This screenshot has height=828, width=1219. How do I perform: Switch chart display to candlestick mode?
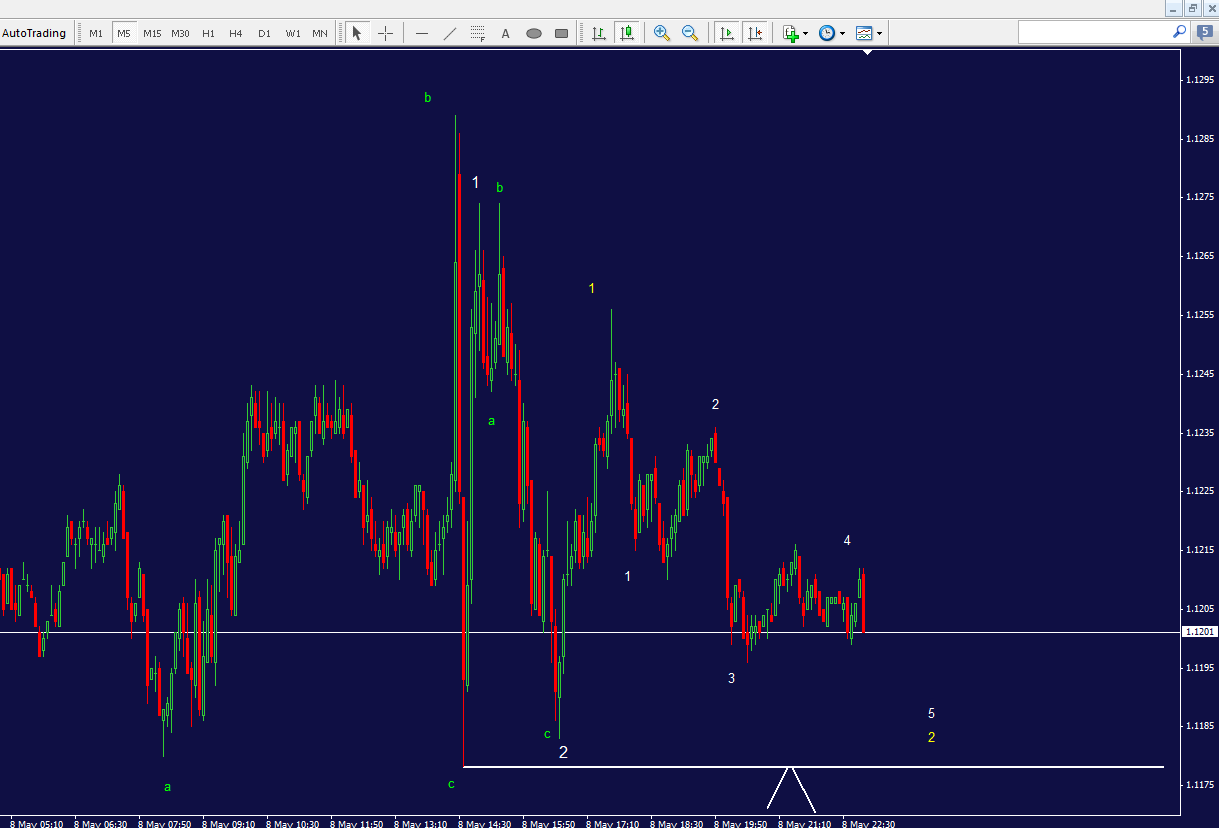[627, 32]
